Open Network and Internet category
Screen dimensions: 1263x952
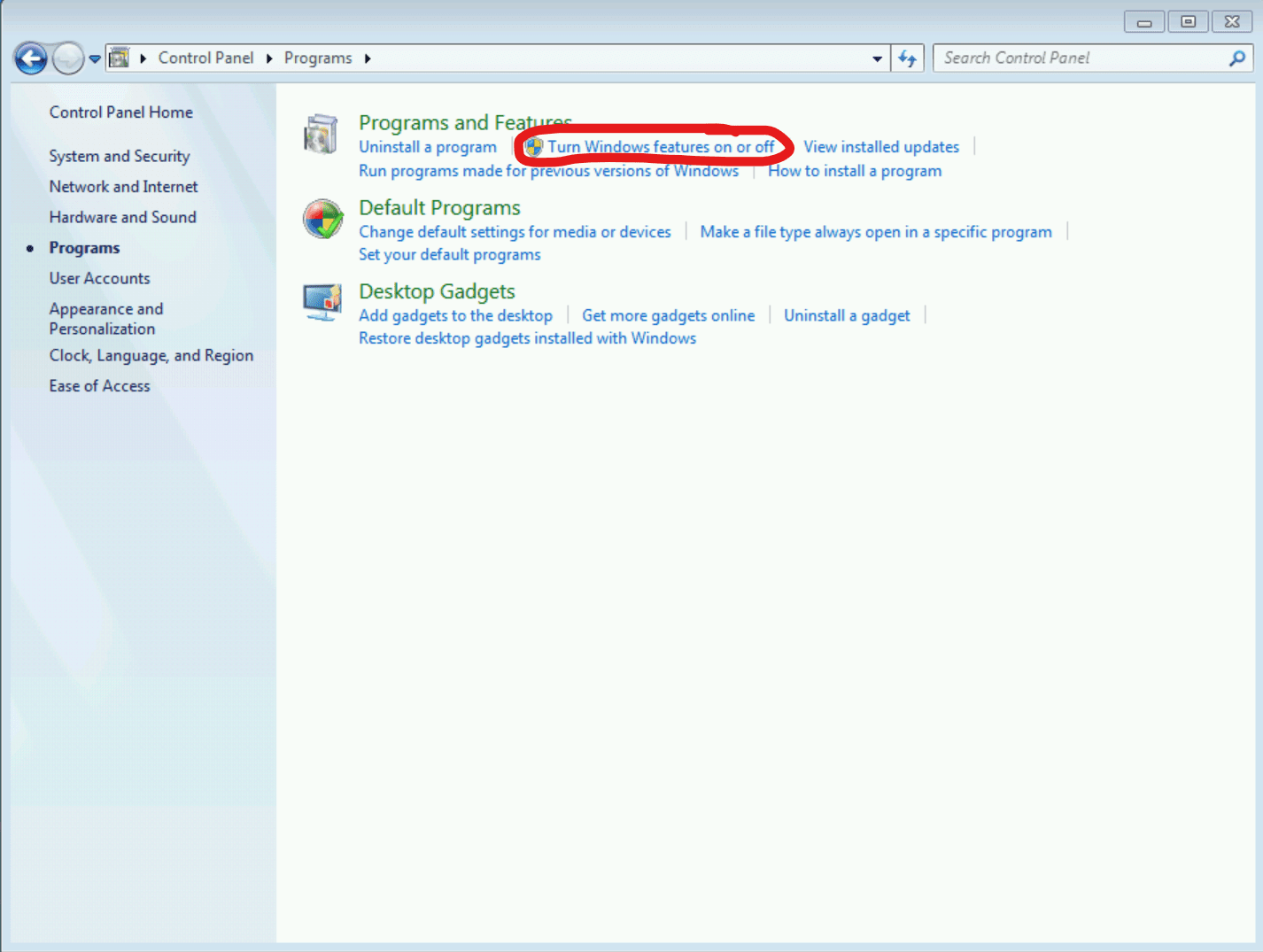point(124,187)
